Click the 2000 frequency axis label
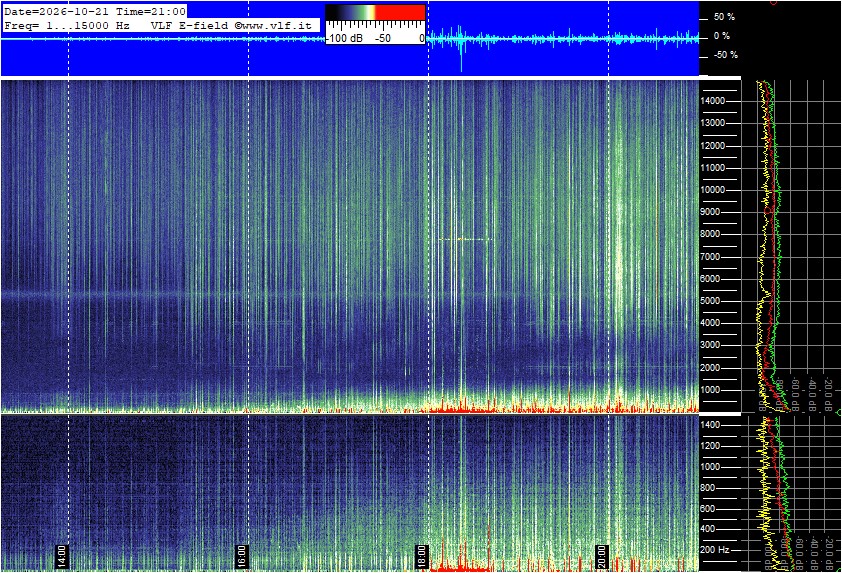The height and width of the screenshot is (573, 842). point(710,368)
